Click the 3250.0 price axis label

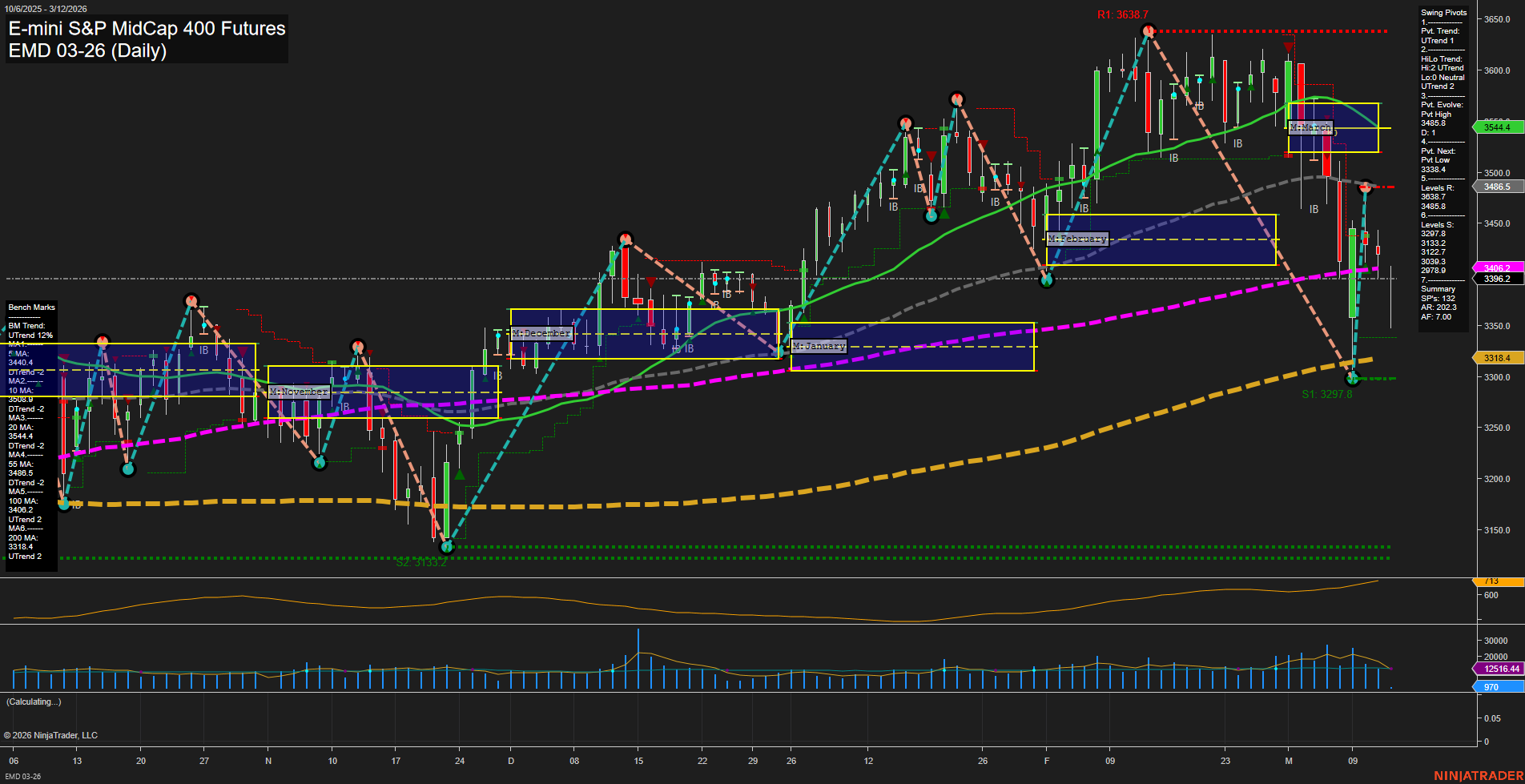tap(1496, 428)
